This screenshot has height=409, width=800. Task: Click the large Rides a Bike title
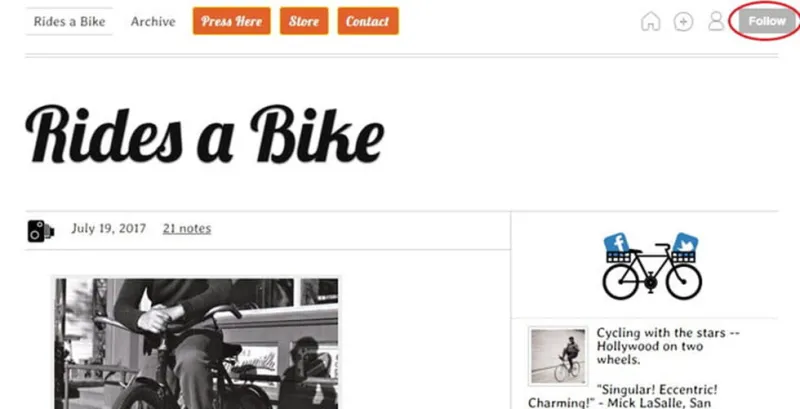click(204, 134)
